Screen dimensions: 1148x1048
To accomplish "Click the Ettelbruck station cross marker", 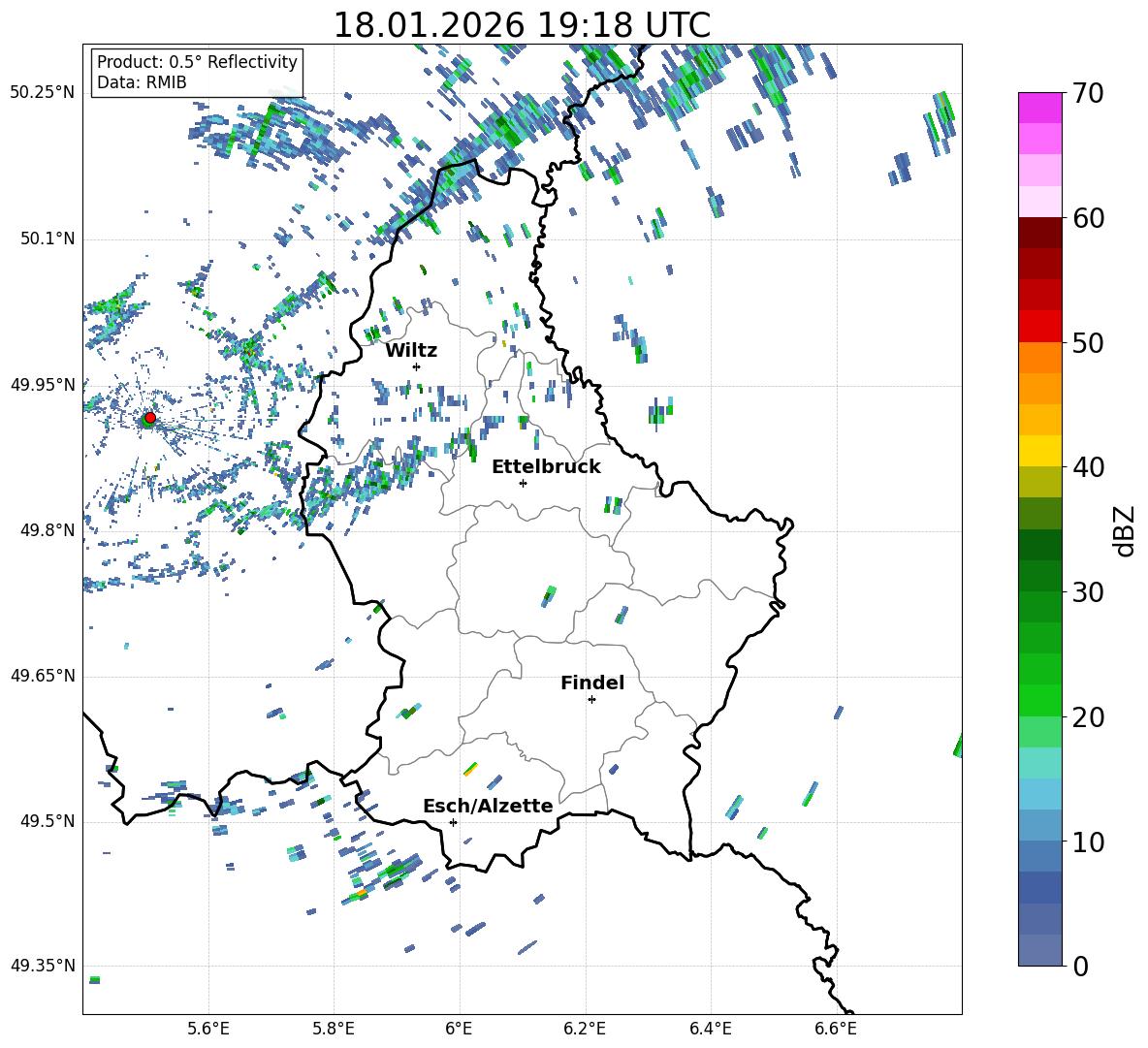I will point(523,483).
